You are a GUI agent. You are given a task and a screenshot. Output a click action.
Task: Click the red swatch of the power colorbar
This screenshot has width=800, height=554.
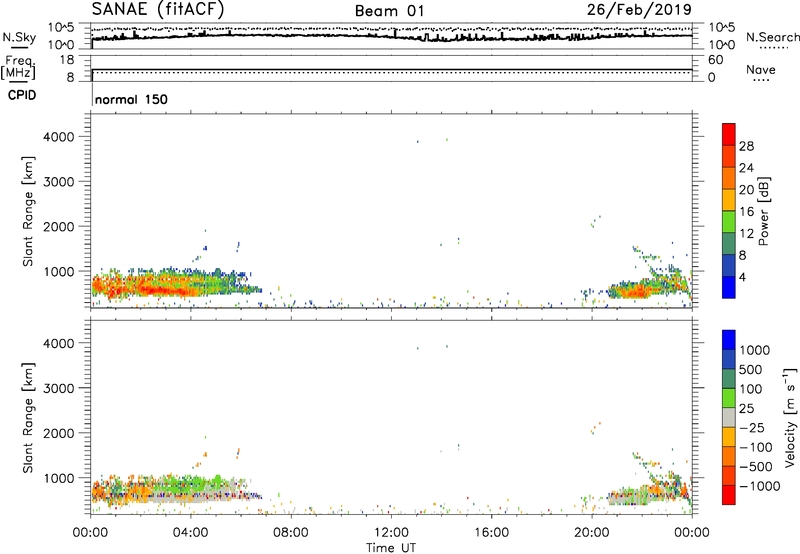click(729, 135)
